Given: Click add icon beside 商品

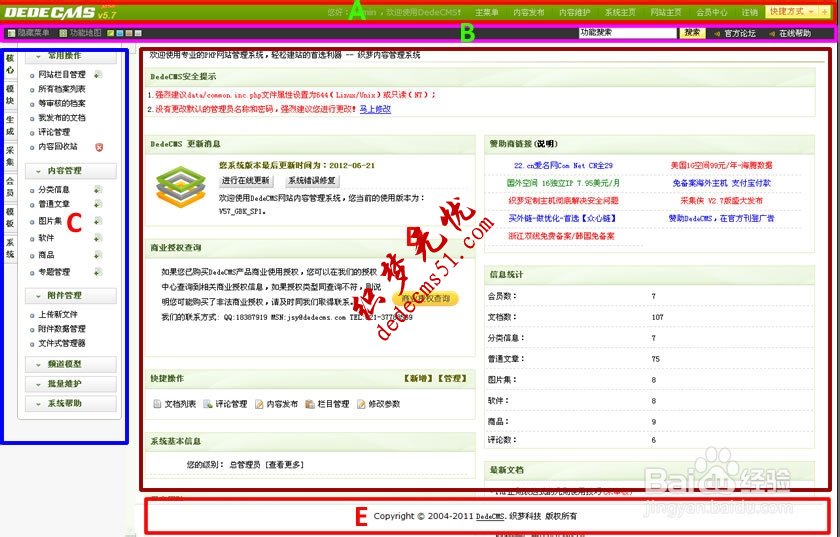Looking at the screenshot, I should 98,255.
